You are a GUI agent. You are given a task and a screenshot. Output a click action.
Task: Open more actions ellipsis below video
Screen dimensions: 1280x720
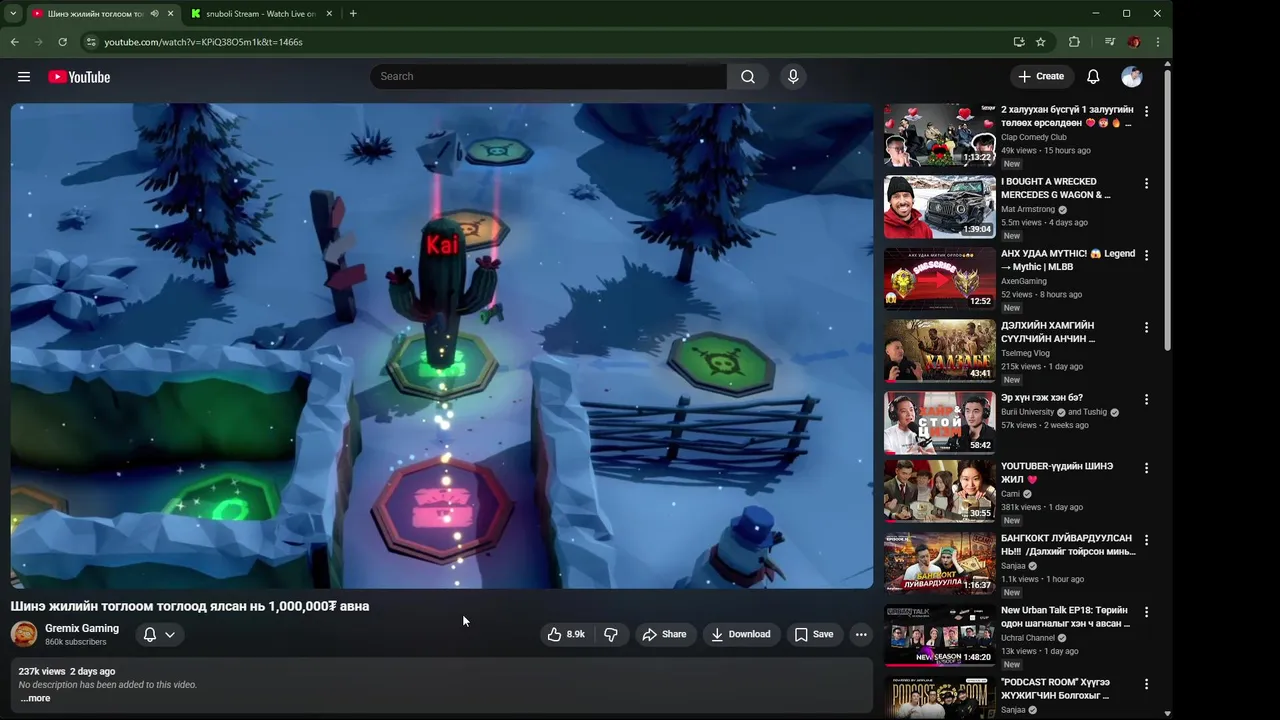(x=861, y=634)
